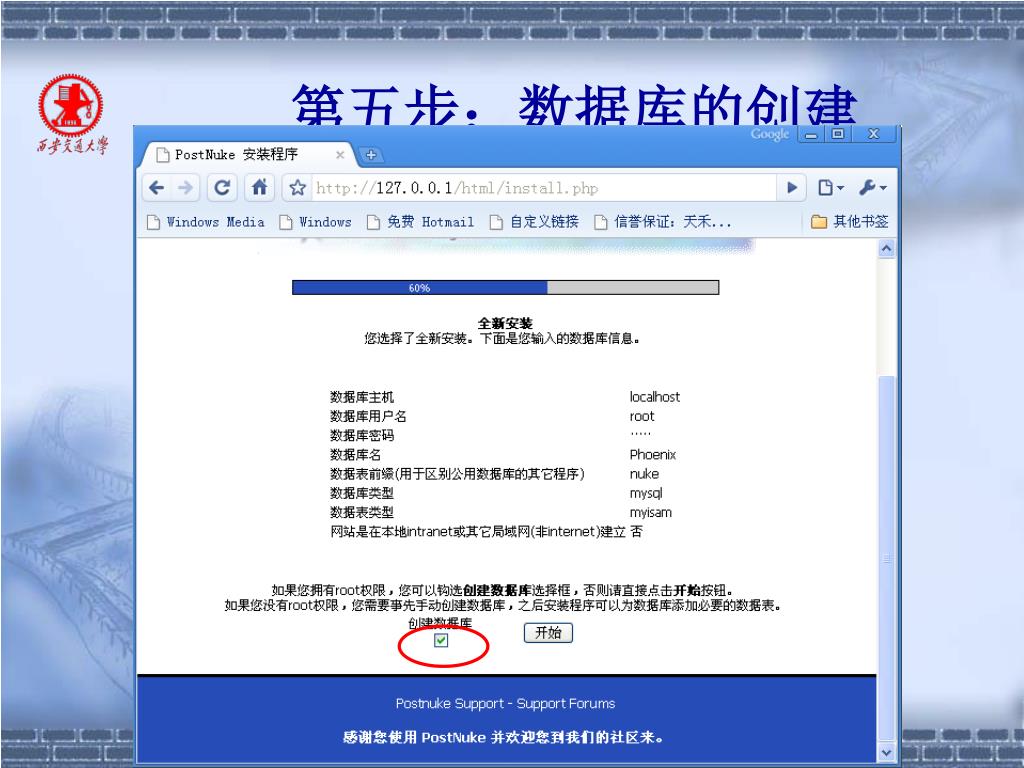Click the root username value
This screenshot has width=1024, height=768.
coord(641,417)
